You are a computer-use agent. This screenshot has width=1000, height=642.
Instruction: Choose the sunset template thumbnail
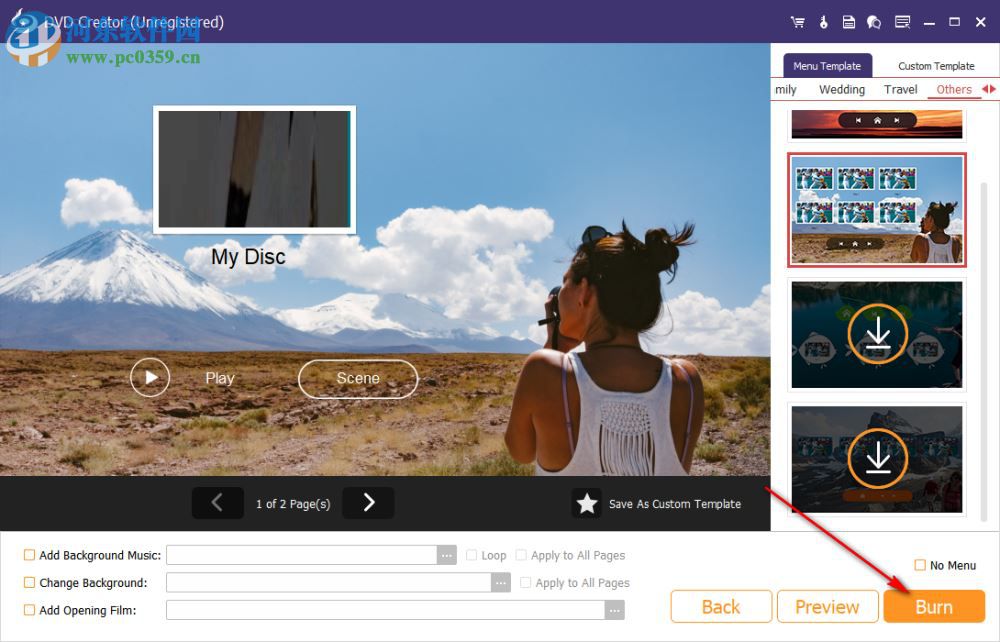pos(877,124)
